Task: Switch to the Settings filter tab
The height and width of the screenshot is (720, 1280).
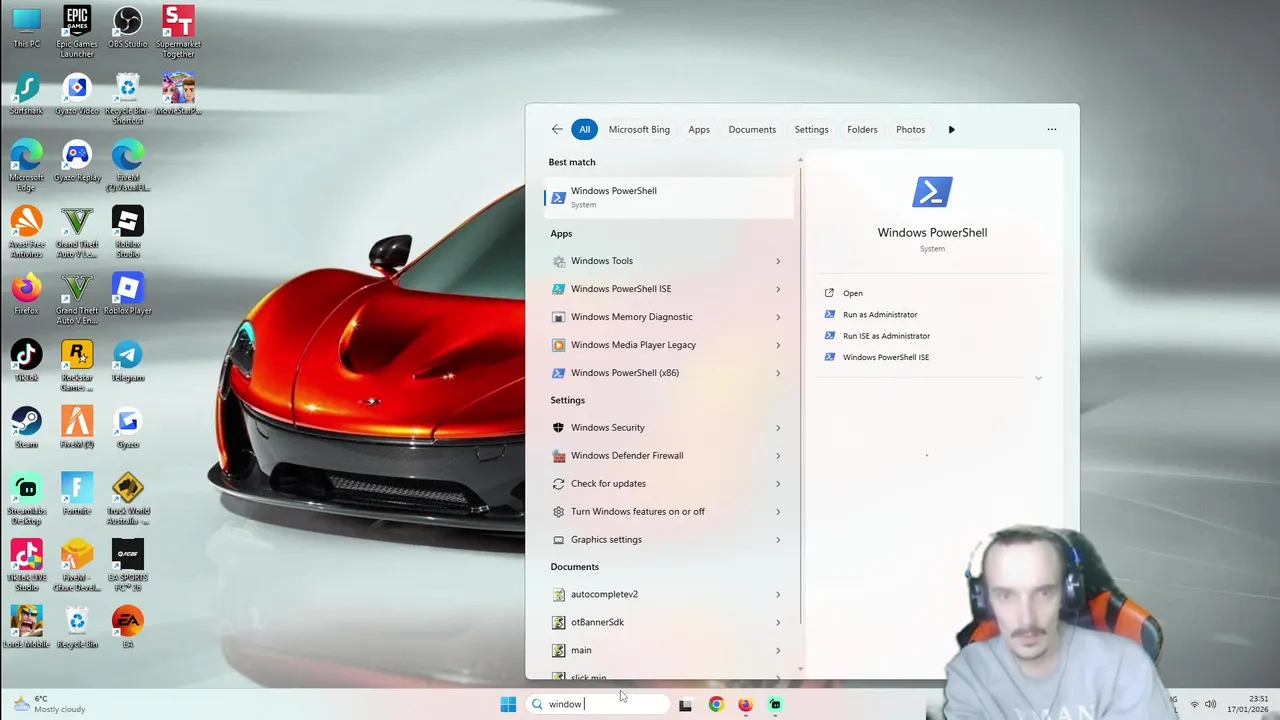Action: coord(811,129)
